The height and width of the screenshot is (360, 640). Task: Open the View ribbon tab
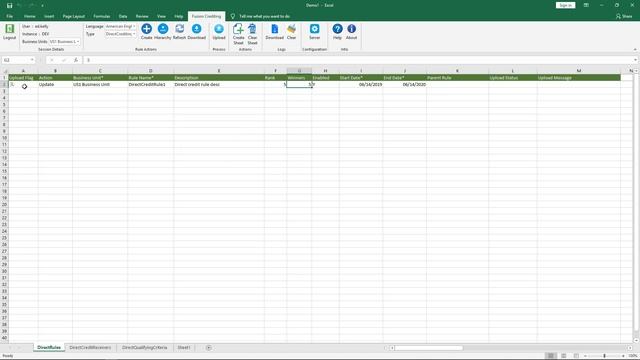click(x=161, y=16)
